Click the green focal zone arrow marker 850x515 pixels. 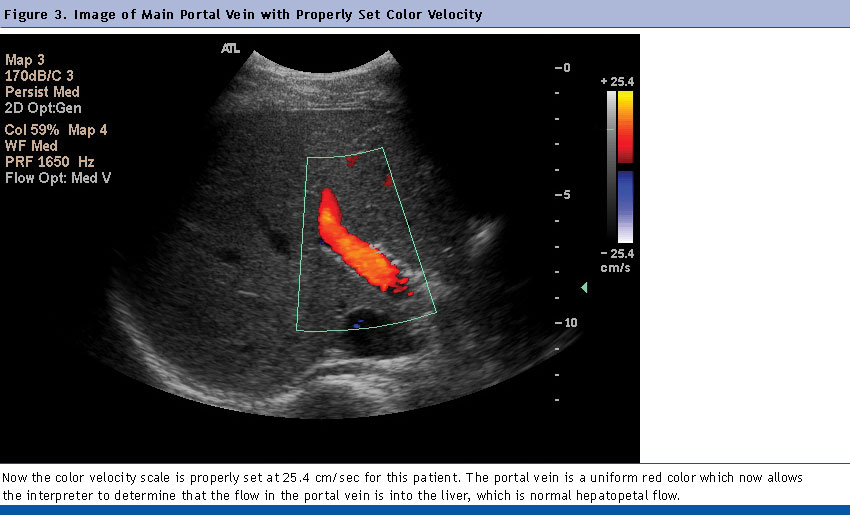click(584, 287)
